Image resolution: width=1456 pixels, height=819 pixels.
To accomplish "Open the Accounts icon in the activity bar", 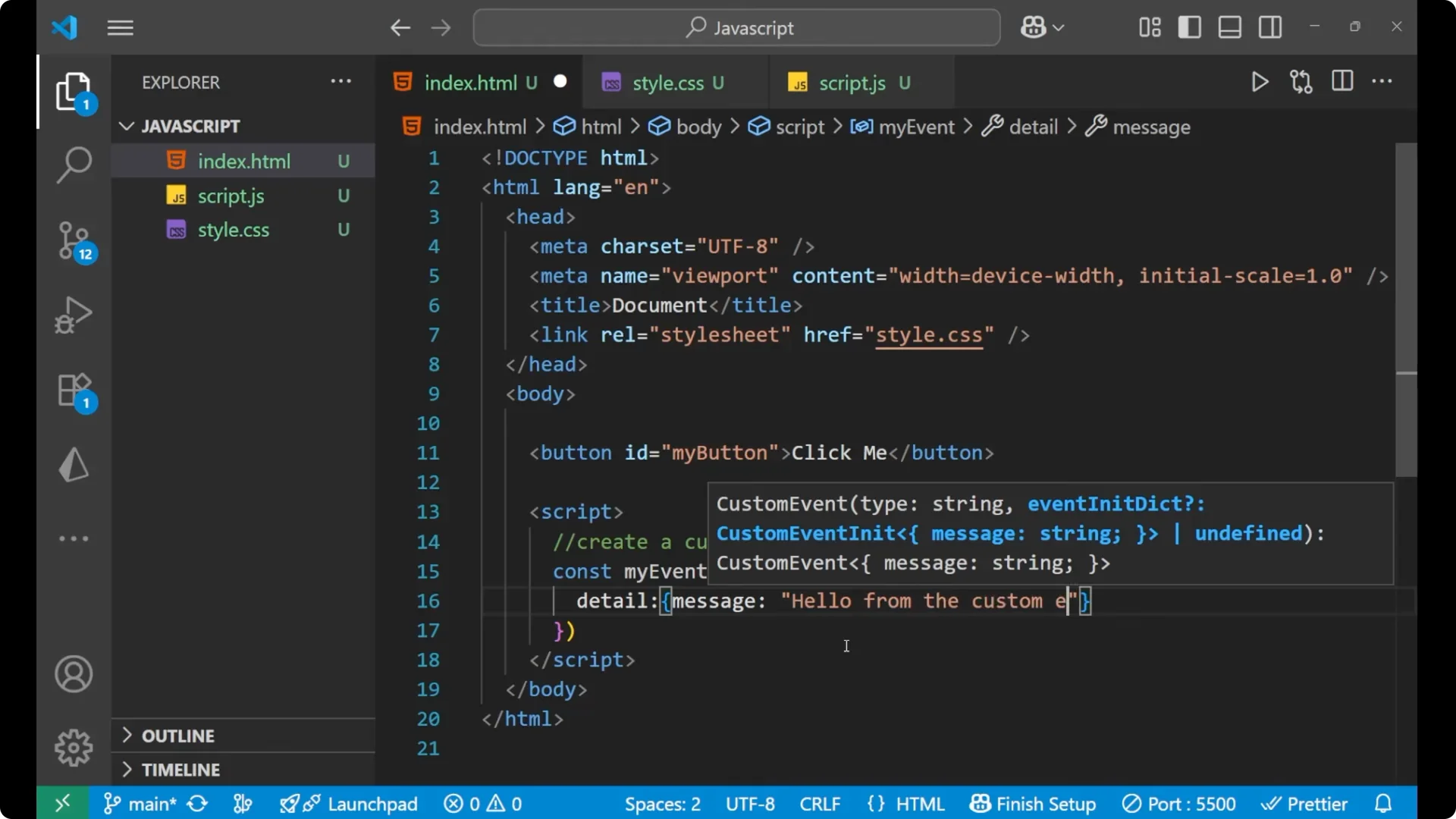I will 74,674.
